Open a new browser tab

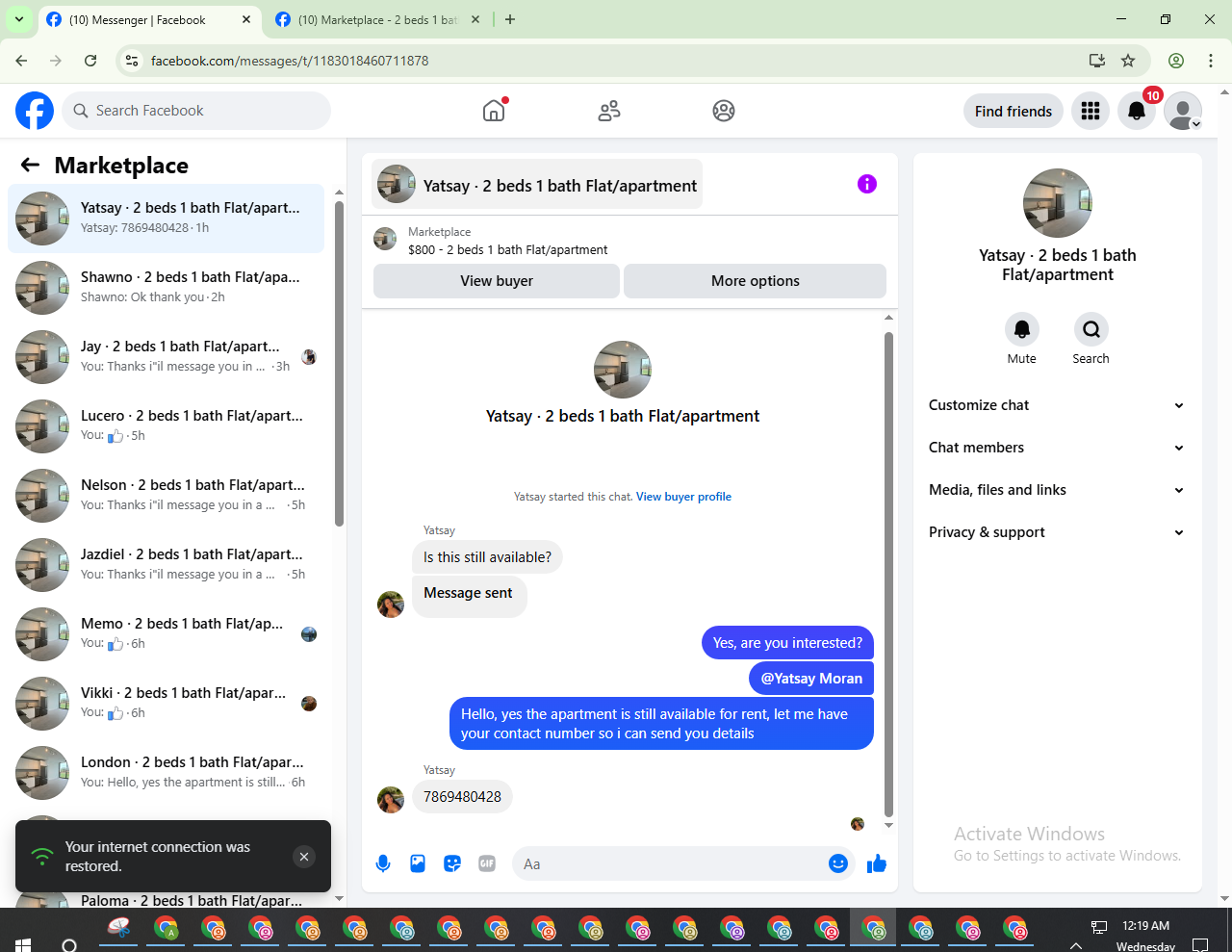coord(510,19)
